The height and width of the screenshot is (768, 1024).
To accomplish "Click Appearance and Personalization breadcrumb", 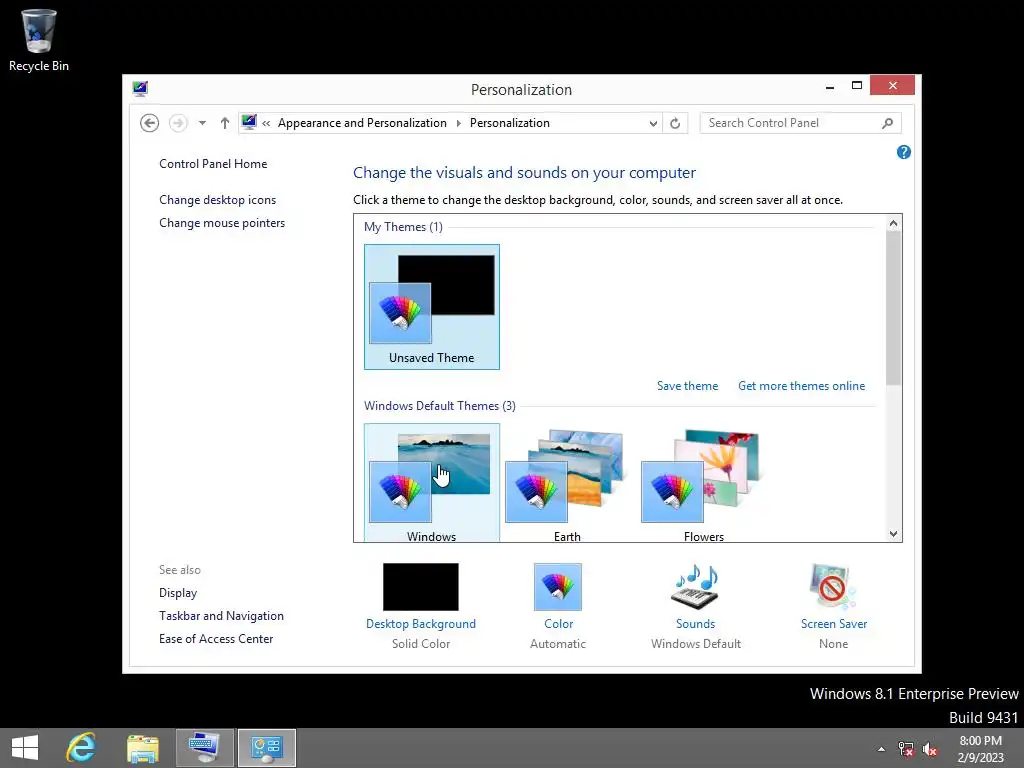I will [x=362, y=123].
